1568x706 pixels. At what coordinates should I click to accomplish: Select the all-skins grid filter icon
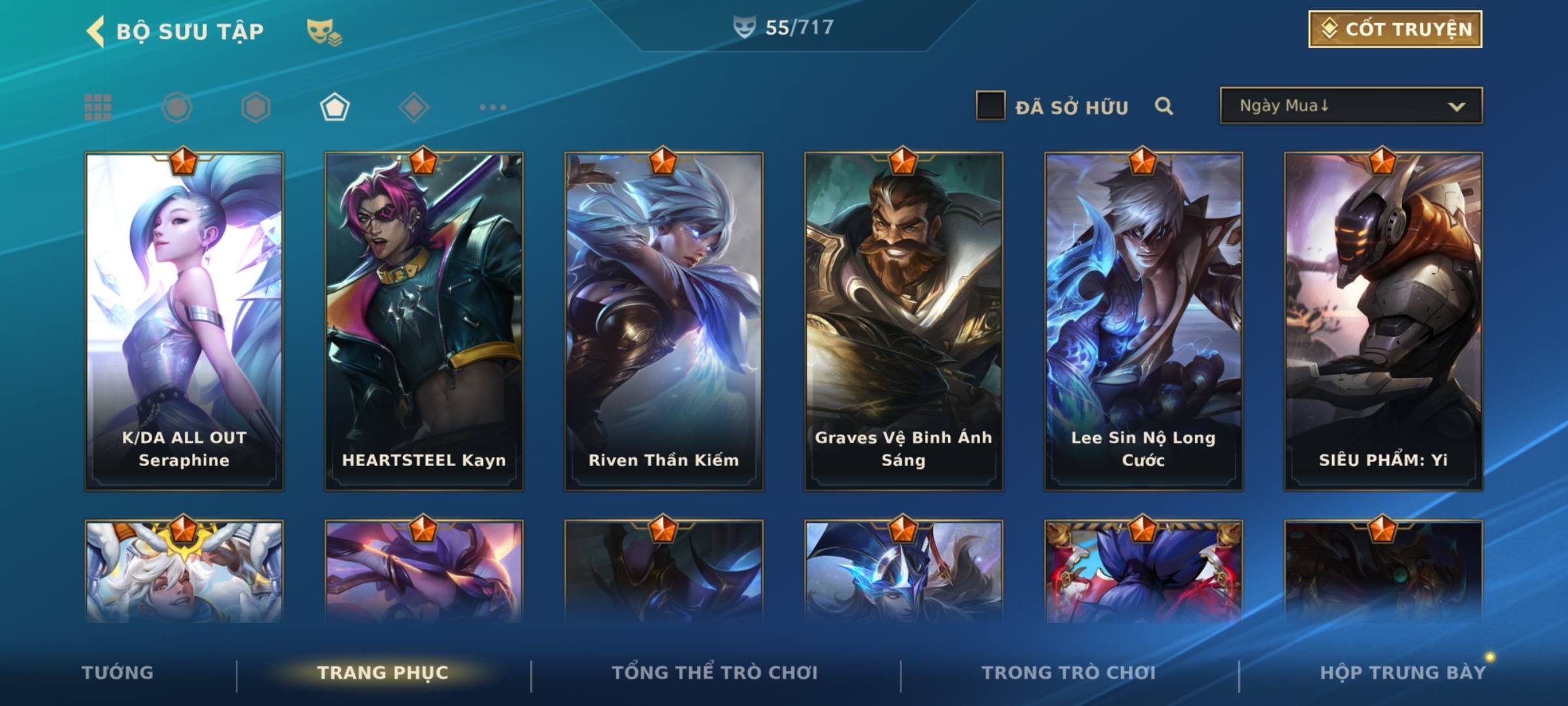tap(98, 107)
